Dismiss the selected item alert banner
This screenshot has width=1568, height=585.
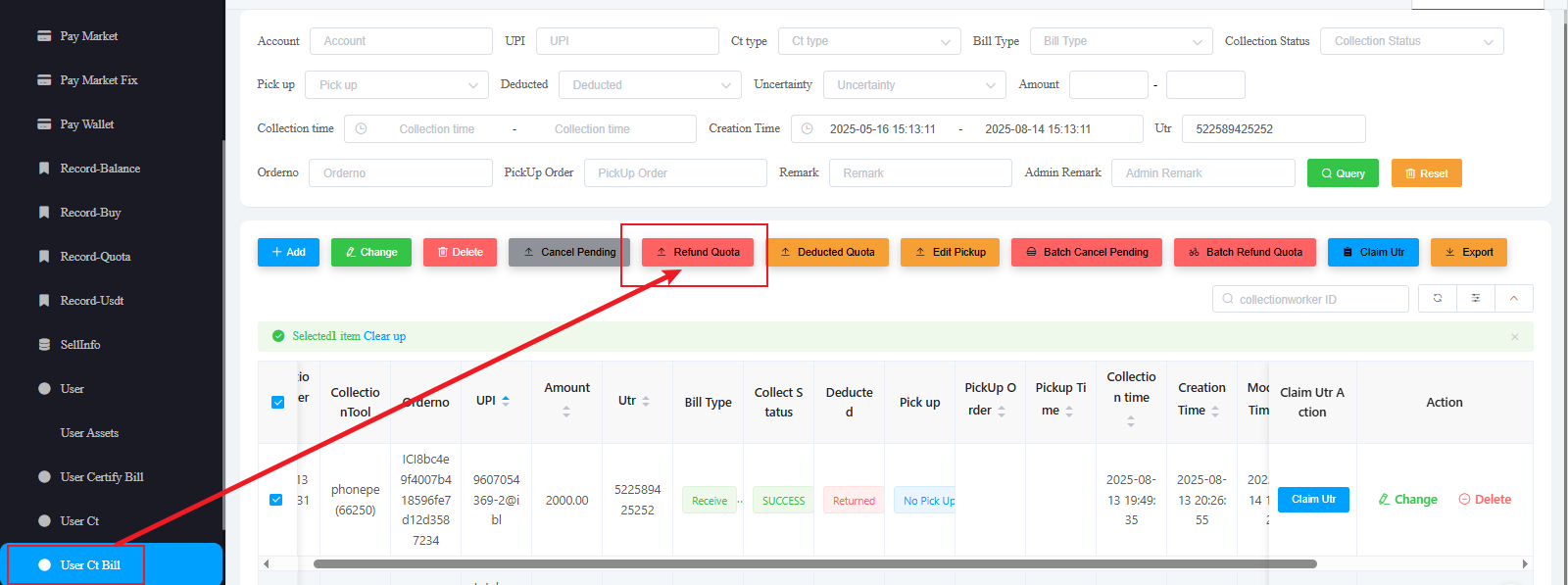click(1514, 337)
